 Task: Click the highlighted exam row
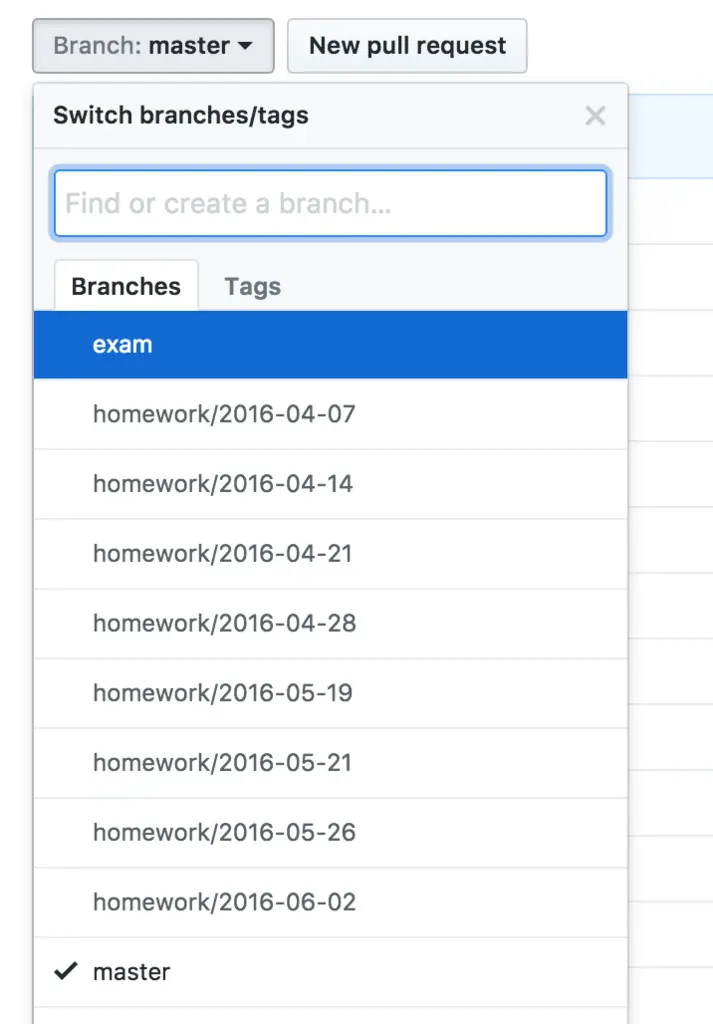(x=330, y=344)
